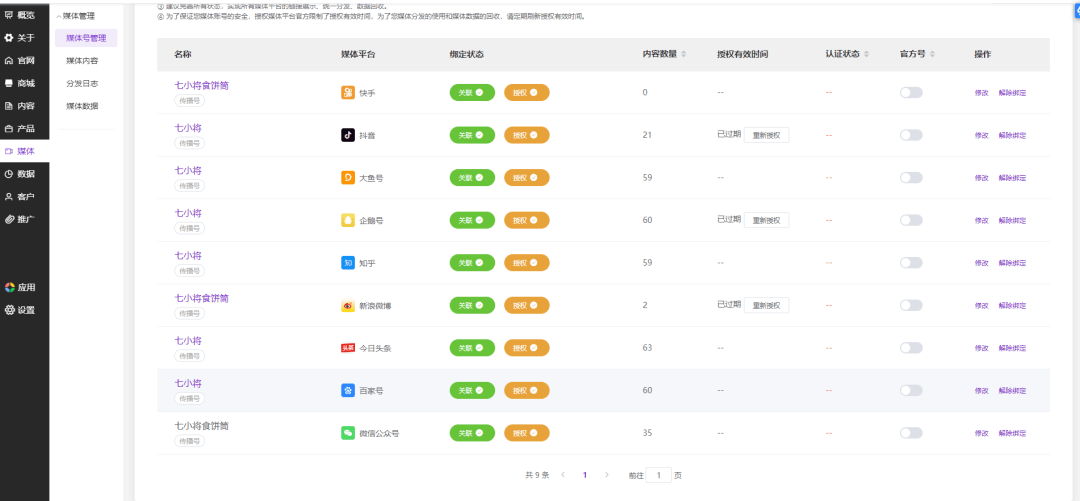
Task: Focus the 前往 page number input
Action: pyautogui.click(x=658, y=475)
